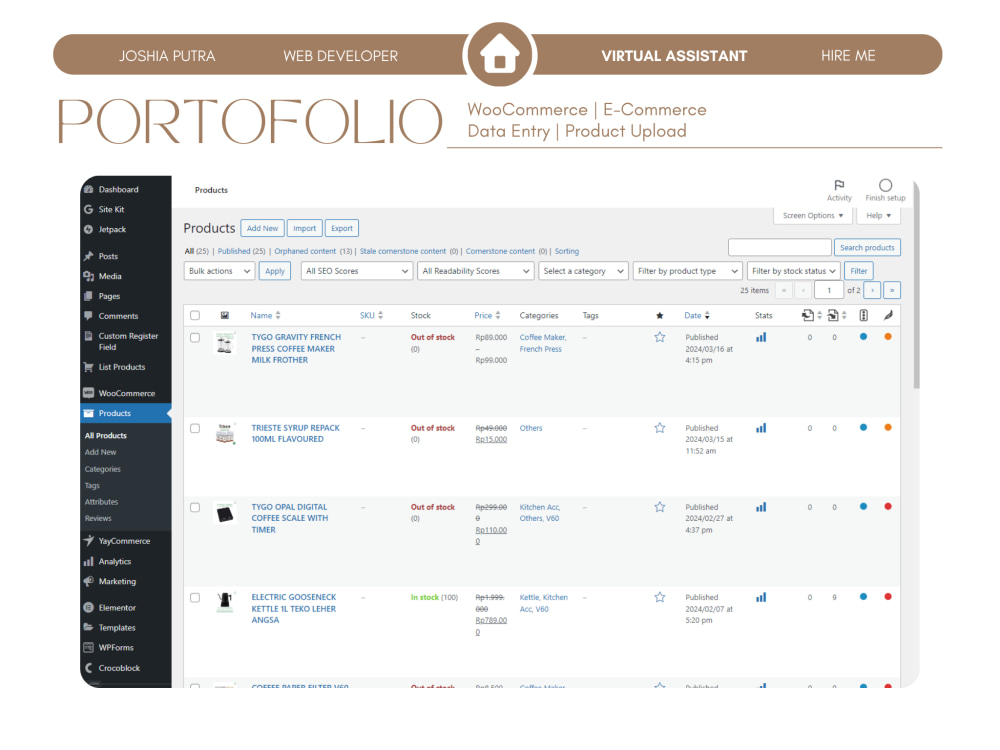
Task: Expand the Screen Options panel
Action: point(813,216)
